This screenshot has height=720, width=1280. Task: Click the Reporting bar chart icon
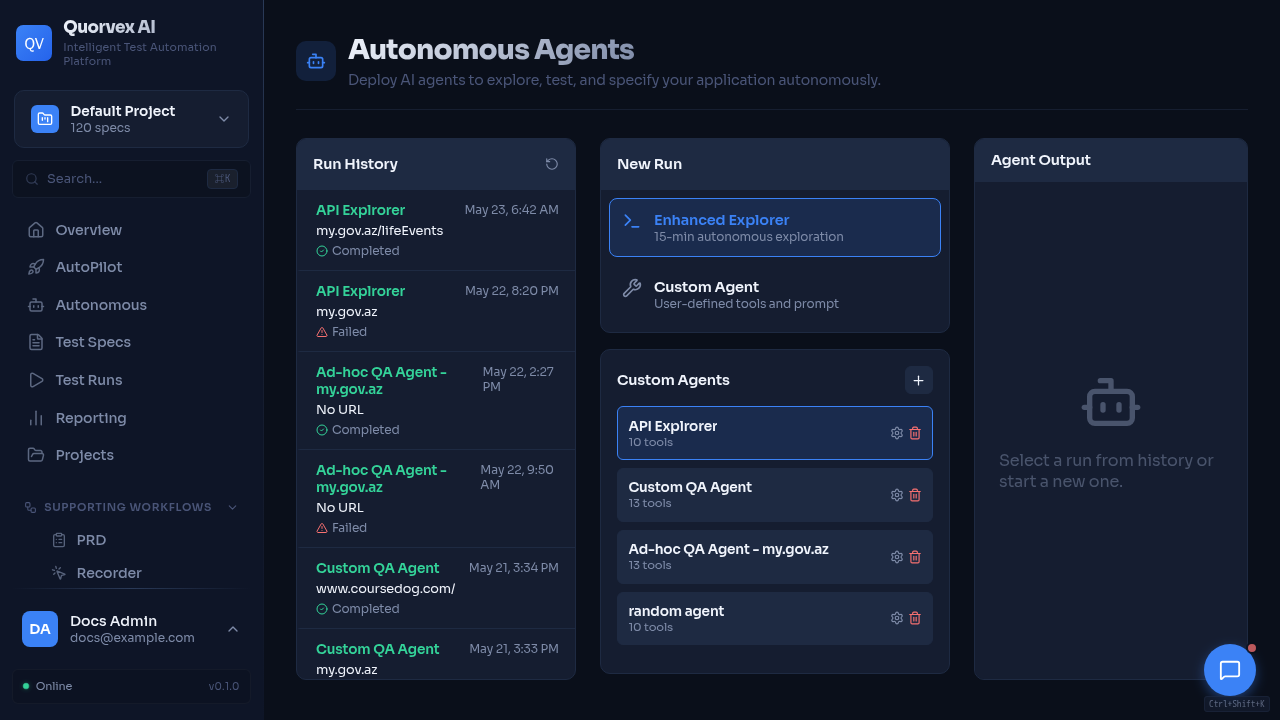(x=36, y=418)
